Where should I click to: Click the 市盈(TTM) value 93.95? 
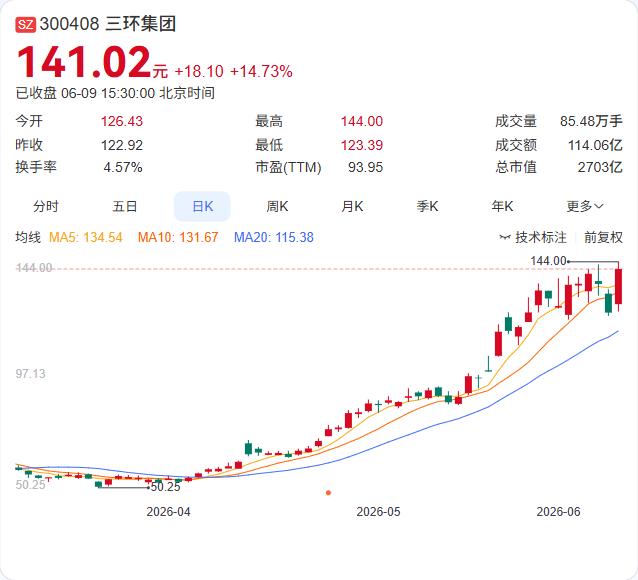click(x=365, y=167)
